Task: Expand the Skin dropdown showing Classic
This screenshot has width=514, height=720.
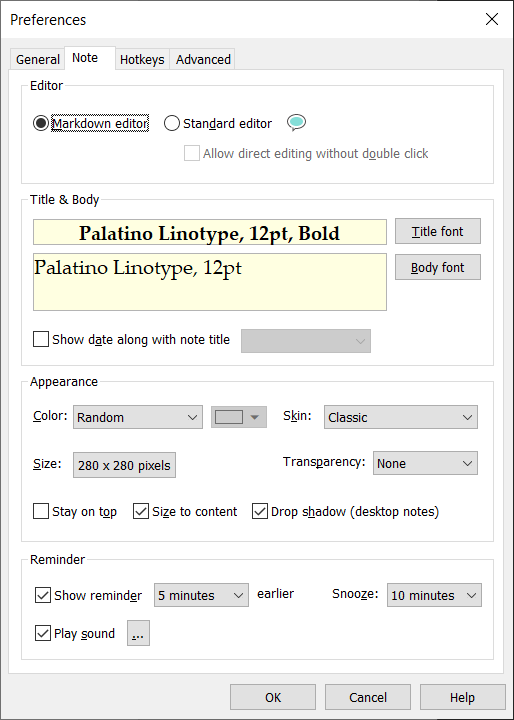Action: [x=401, y=417]
